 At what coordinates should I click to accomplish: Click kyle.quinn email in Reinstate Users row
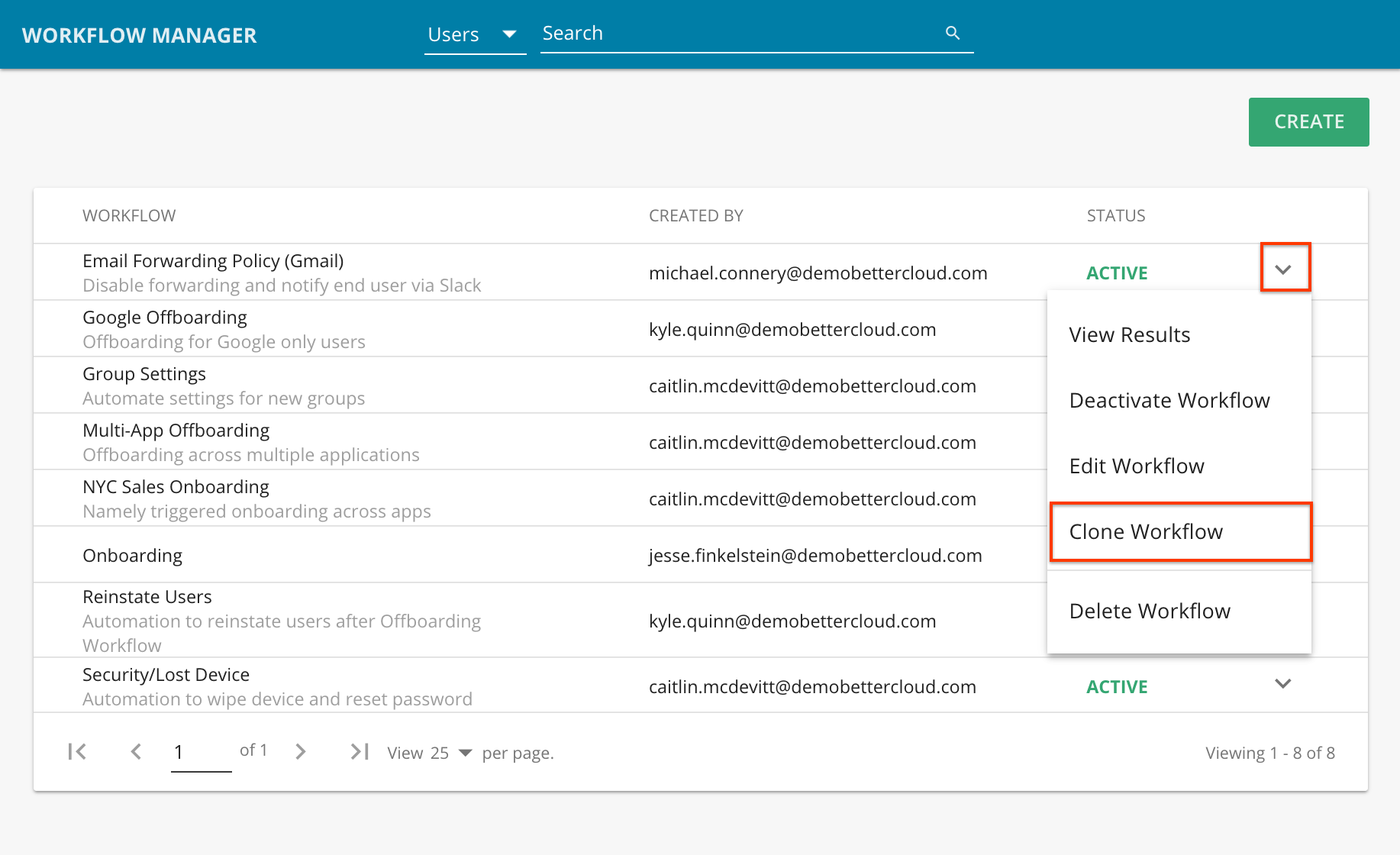(x=792, y=621)
